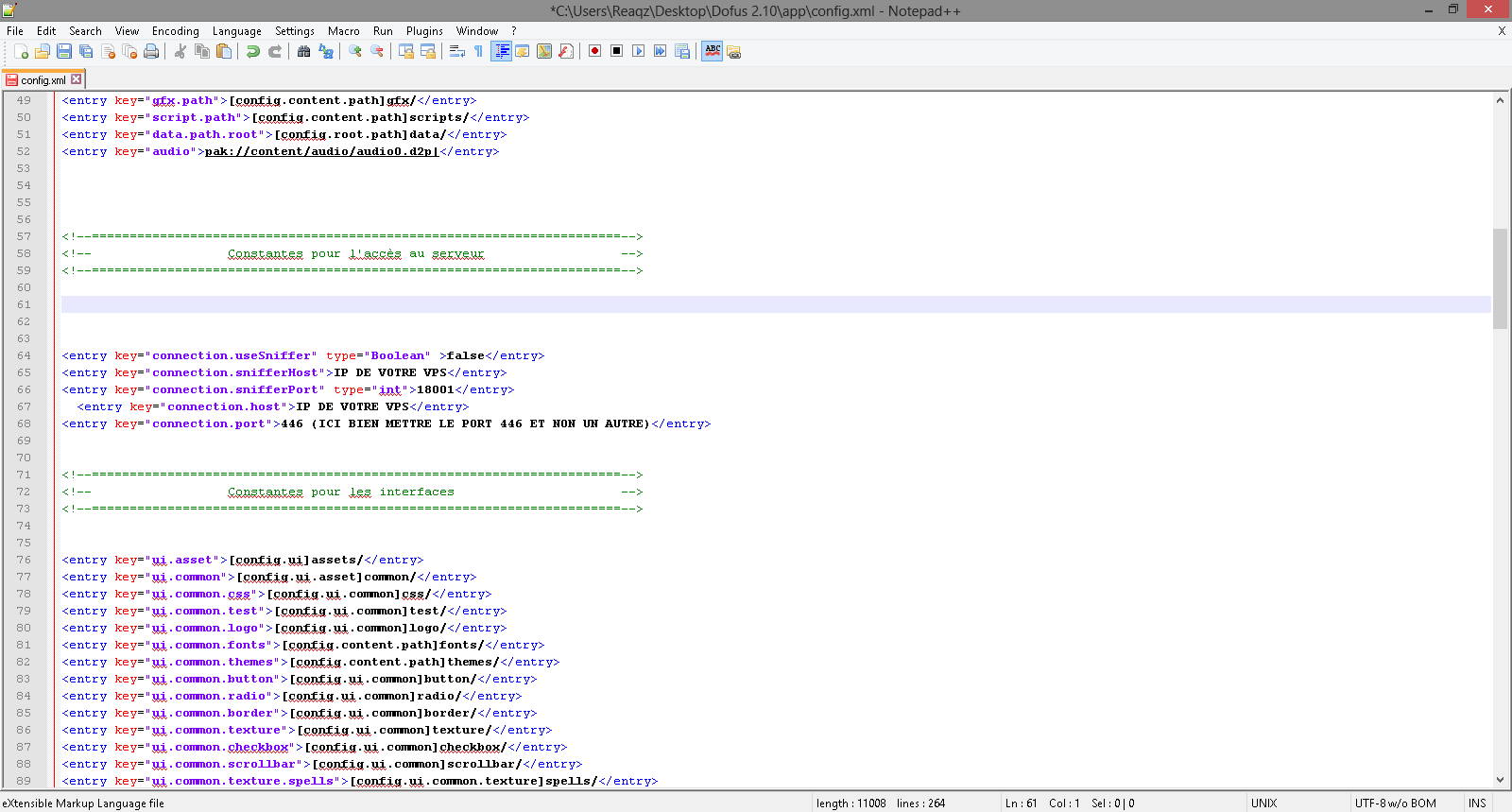Open the File menu

click(15, 31)
